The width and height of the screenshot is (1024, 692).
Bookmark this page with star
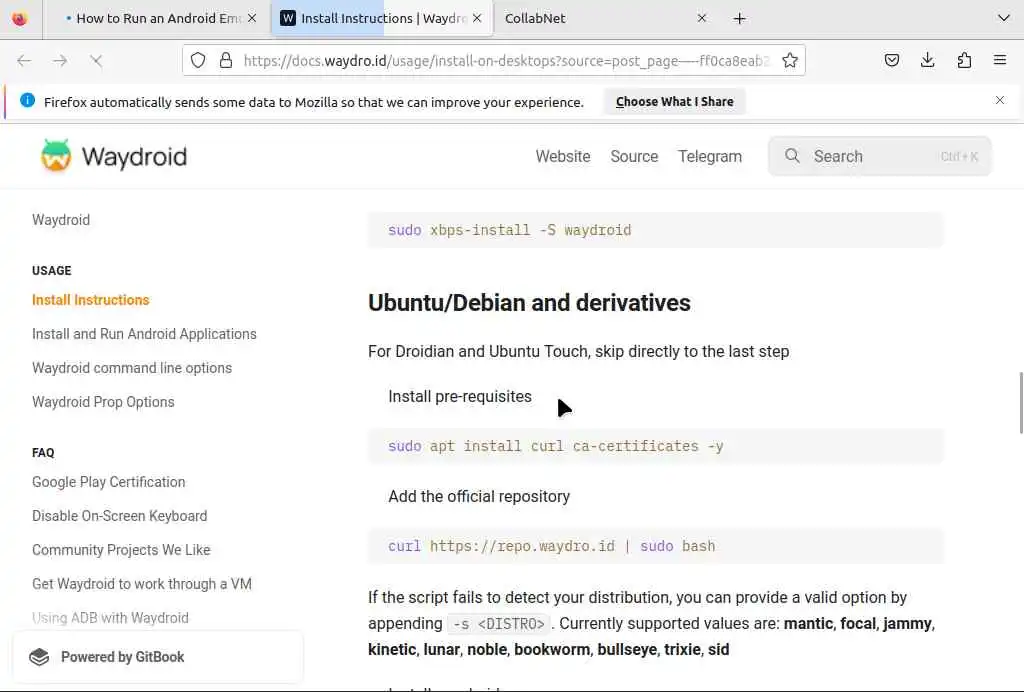pyautogui.click(x=790, y=61)
